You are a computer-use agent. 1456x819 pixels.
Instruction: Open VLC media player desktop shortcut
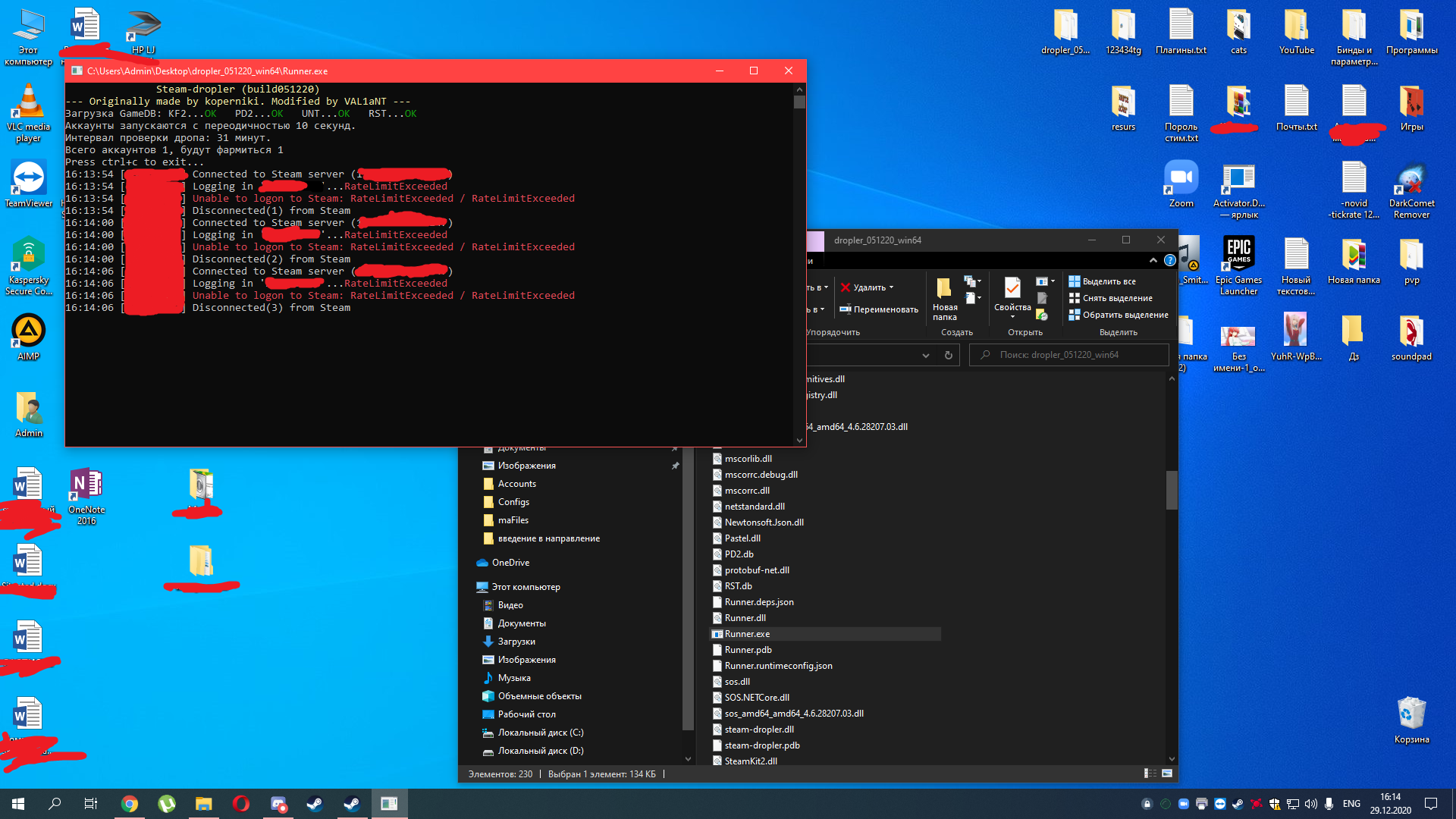pos(28,113)
